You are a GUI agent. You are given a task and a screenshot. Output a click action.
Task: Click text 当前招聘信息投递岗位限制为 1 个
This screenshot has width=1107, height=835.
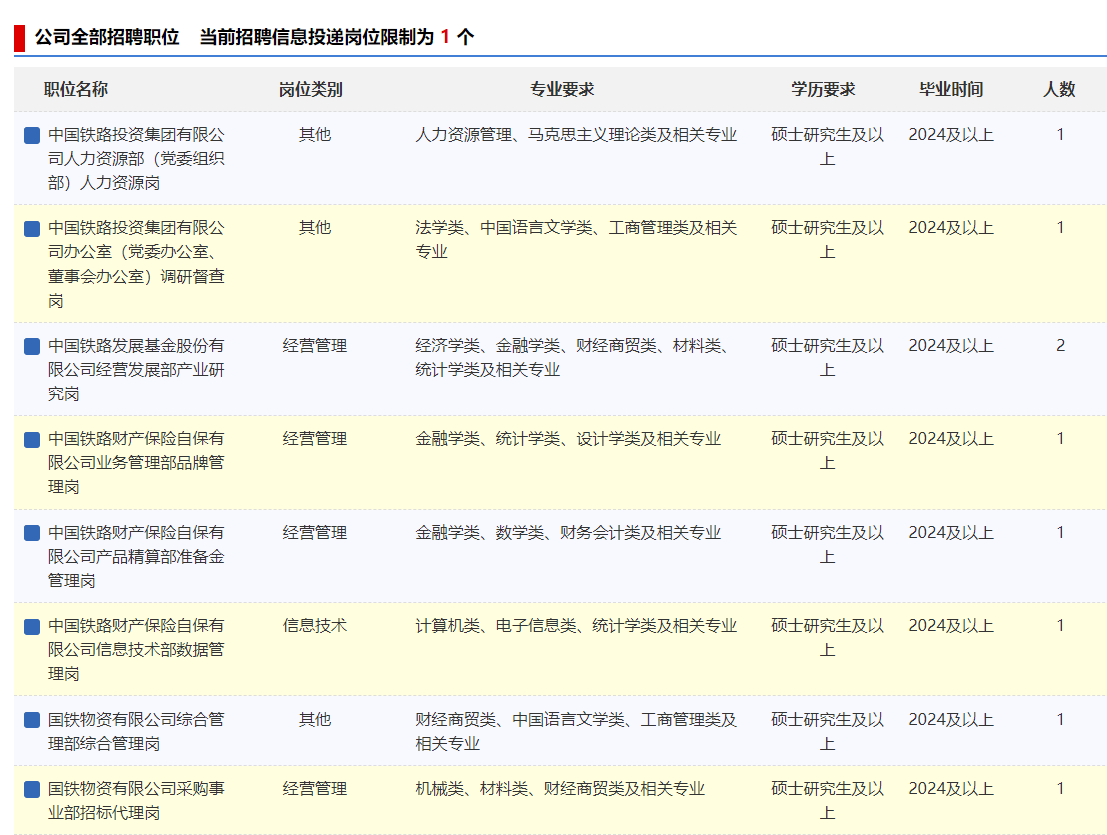(x=337, y=37)
